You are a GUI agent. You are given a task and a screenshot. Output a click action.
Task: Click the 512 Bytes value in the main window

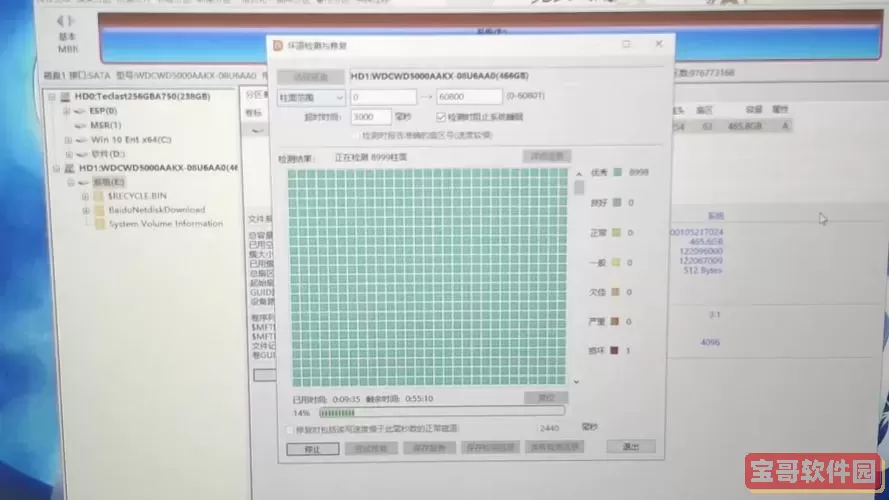pos(703,270)
